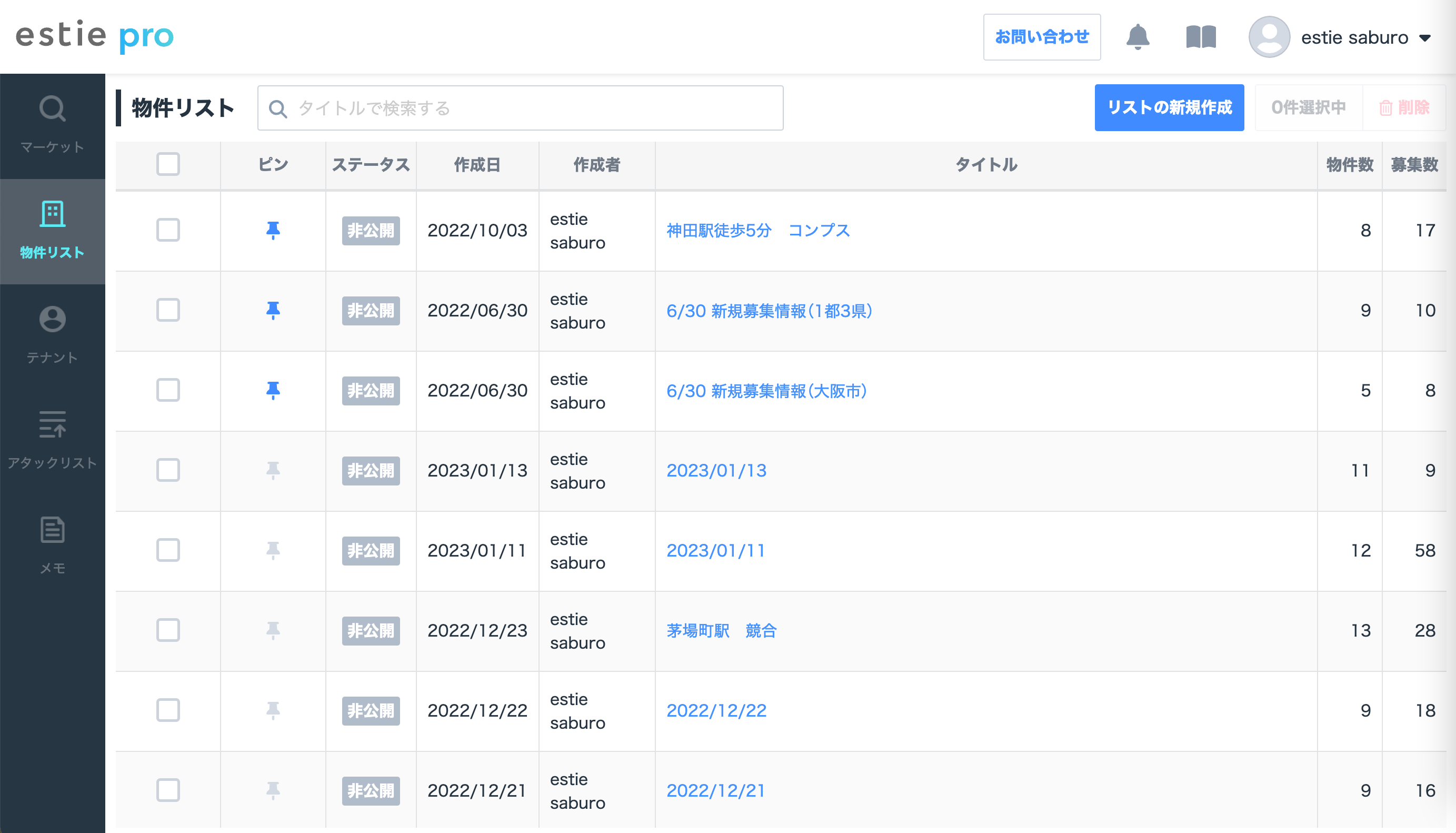Unpin the 神田駅徒歩5分 コンプス list

pos(273,231)
